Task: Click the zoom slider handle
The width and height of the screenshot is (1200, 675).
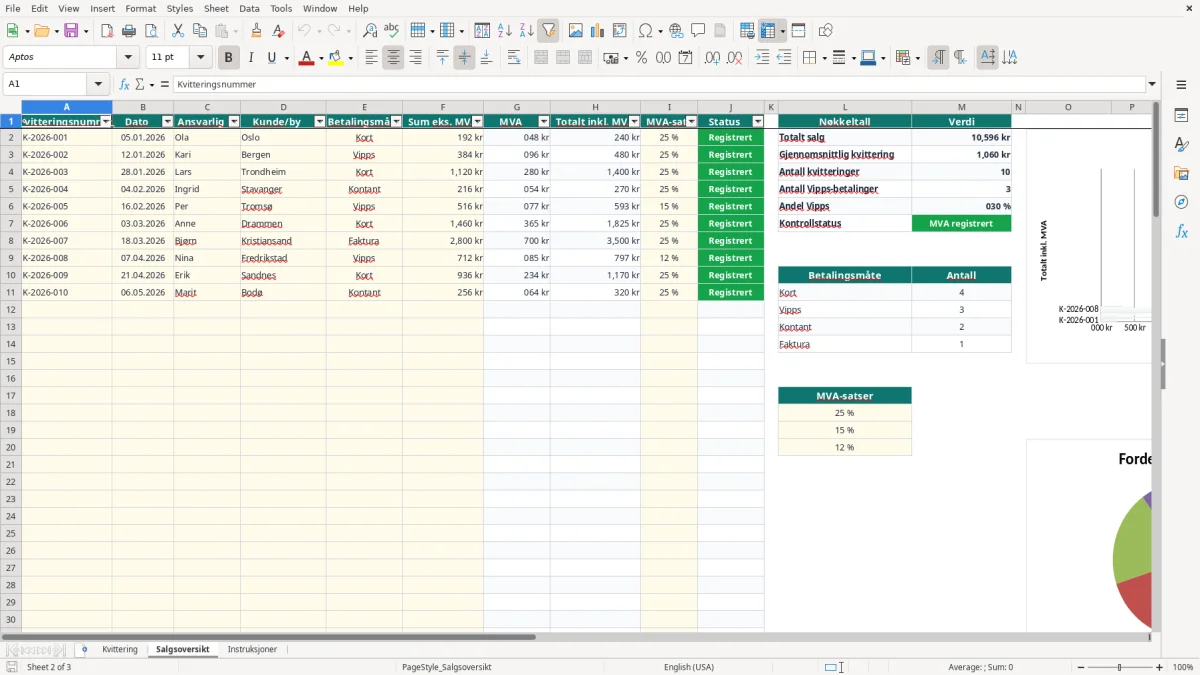Action: tap(1120, 667)
